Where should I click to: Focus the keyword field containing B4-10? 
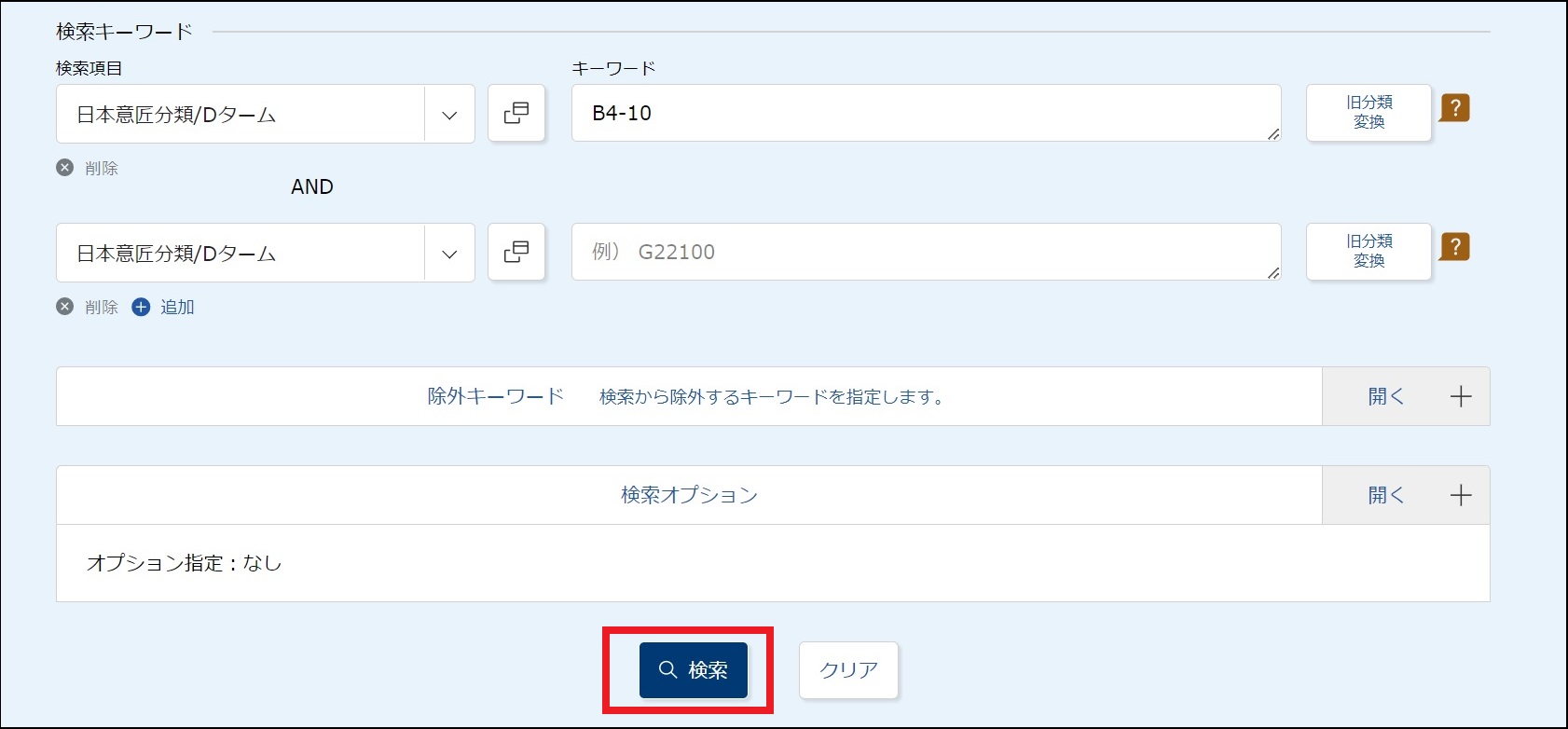click(923, 114)
